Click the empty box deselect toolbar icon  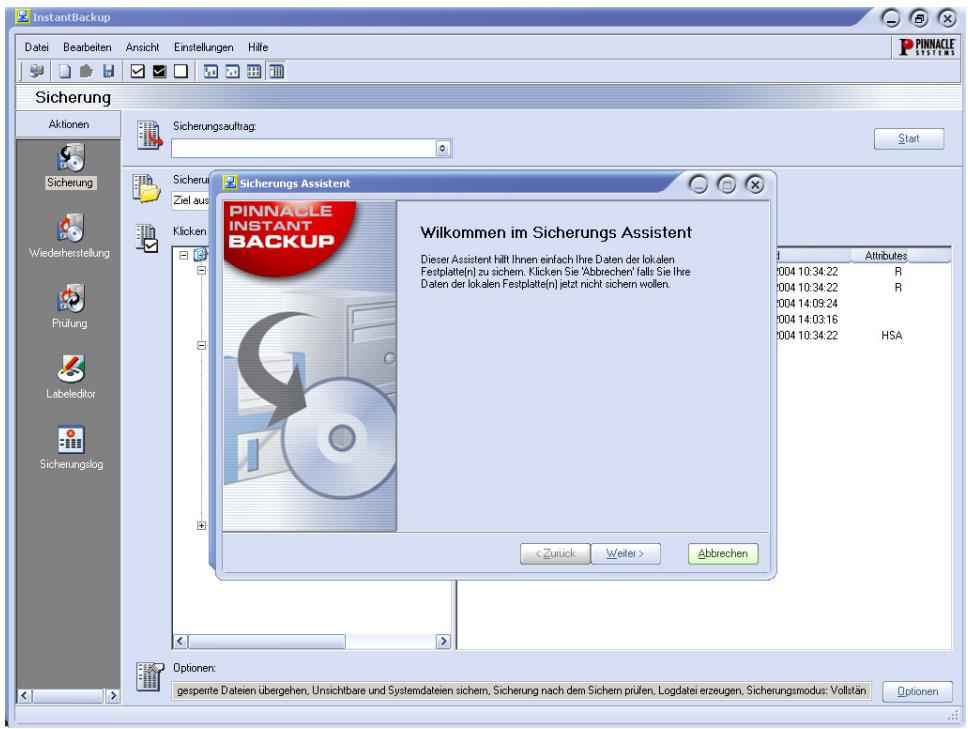[181, 72]
